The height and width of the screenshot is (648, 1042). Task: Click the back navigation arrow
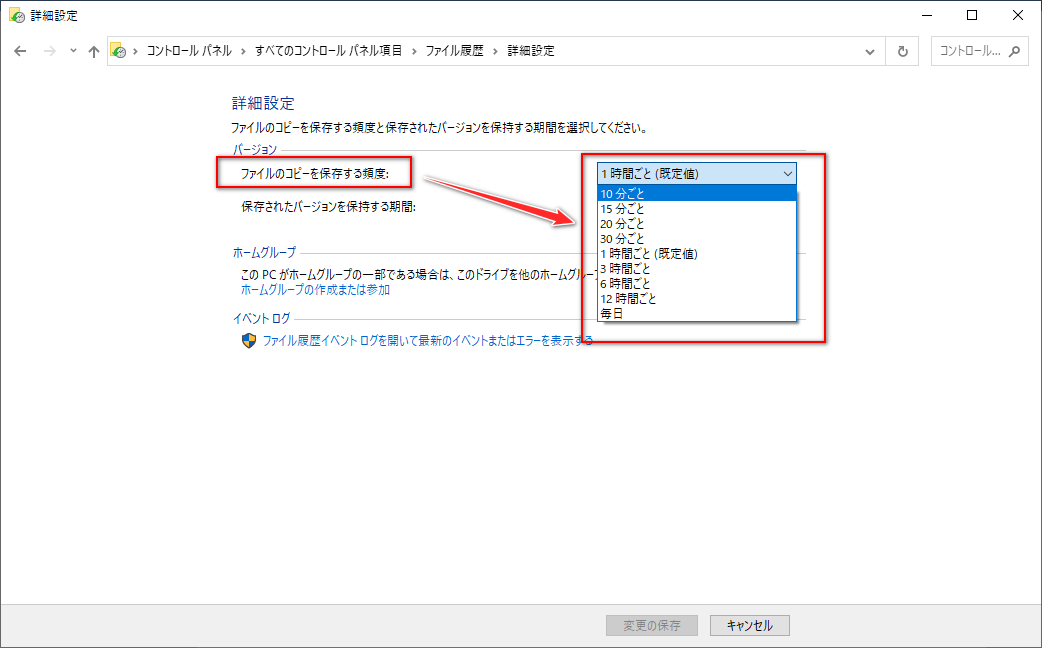click(x=20, y=50)
